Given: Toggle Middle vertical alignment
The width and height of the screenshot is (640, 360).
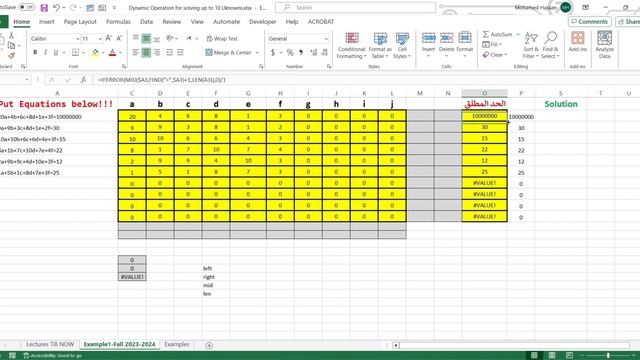Looking at the screenshot, I should pyautogui.click(x=146, y=38).
